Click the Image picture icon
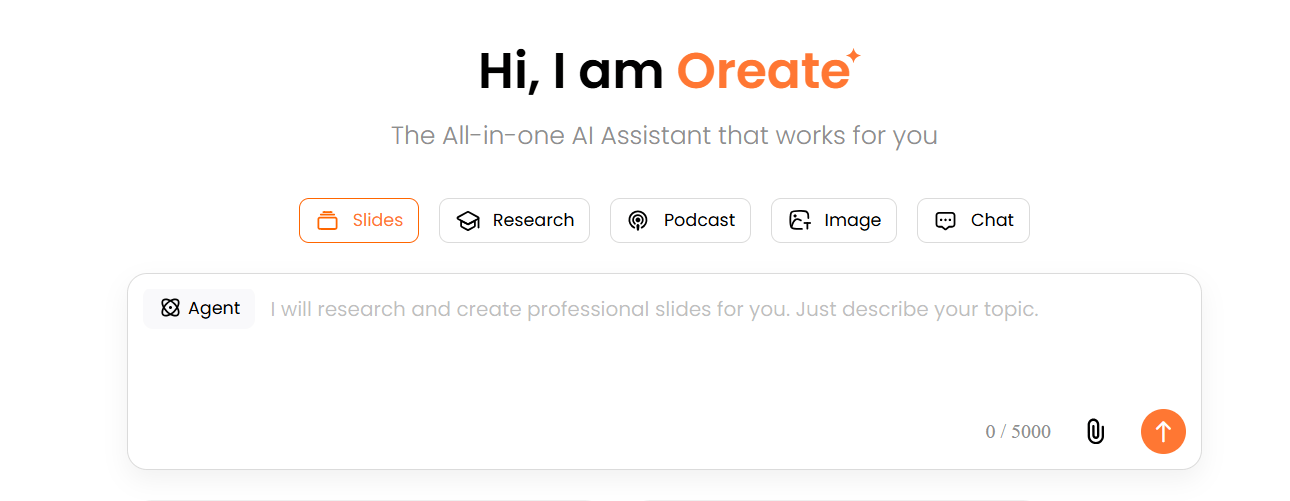Screen dimensions: 1290x501 799,221
